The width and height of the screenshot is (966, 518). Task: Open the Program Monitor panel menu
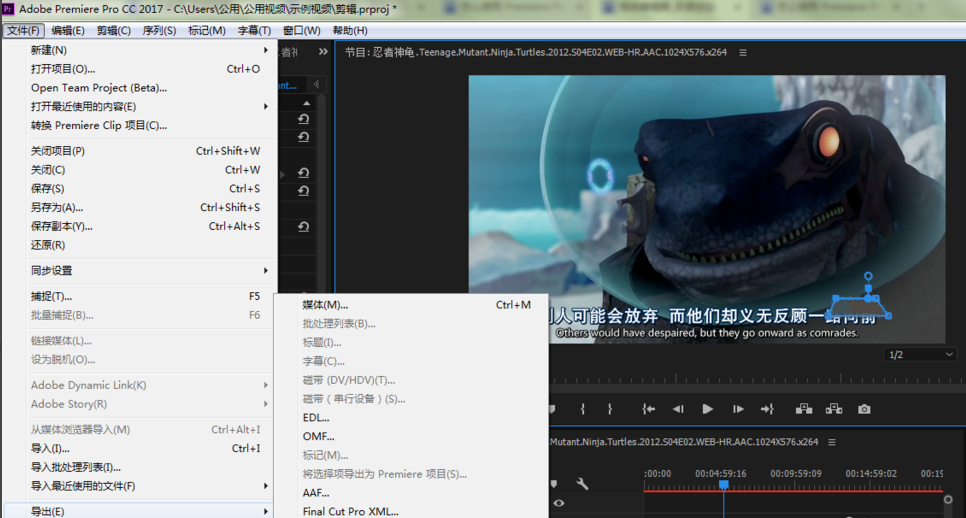[x=743, y=53]
